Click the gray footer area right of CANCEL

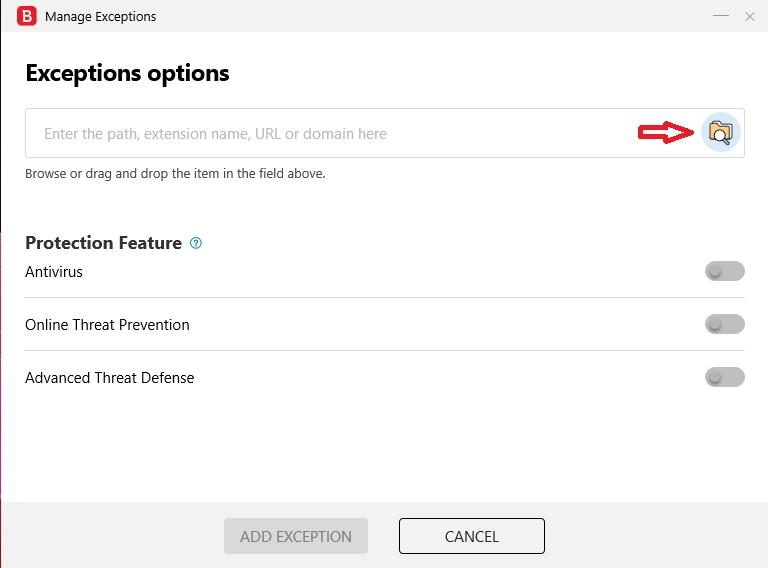(x=650, y=536)
